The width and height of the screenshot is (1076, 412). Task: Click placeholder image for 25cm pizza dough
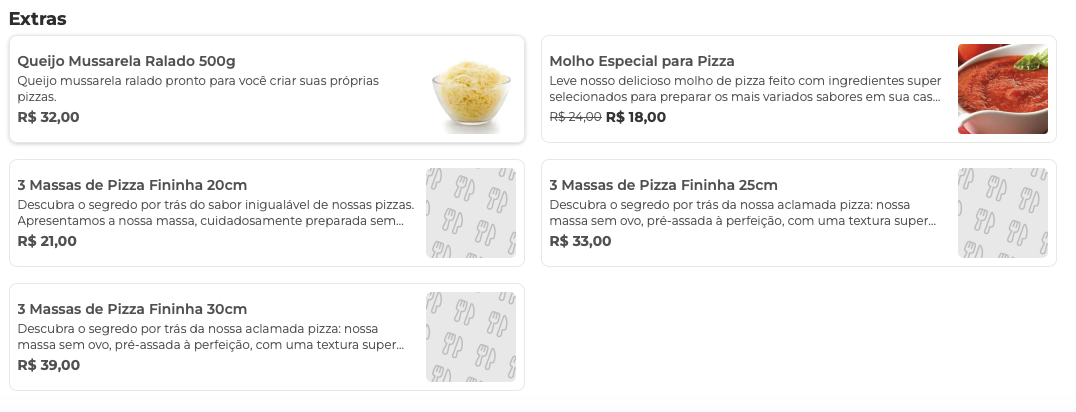1002,213
